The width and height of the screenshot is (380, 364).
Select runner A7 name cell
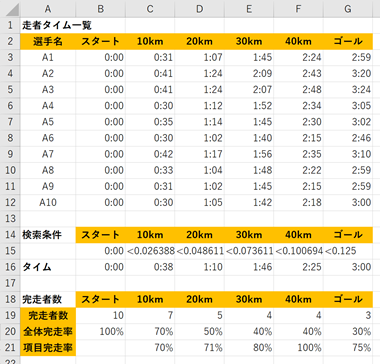click(48, 154)
